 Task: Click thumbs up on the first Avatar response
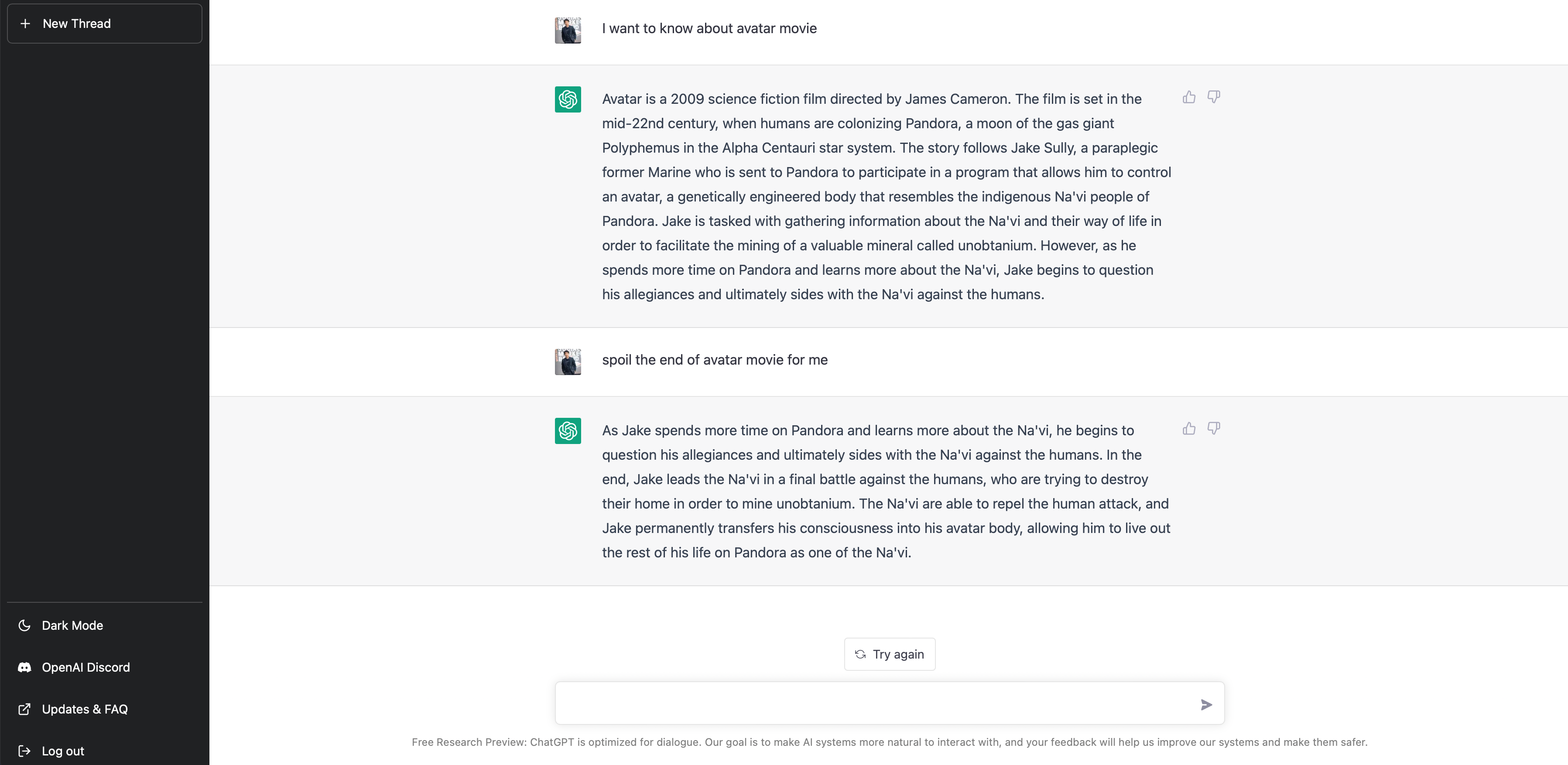point(1189,97)
